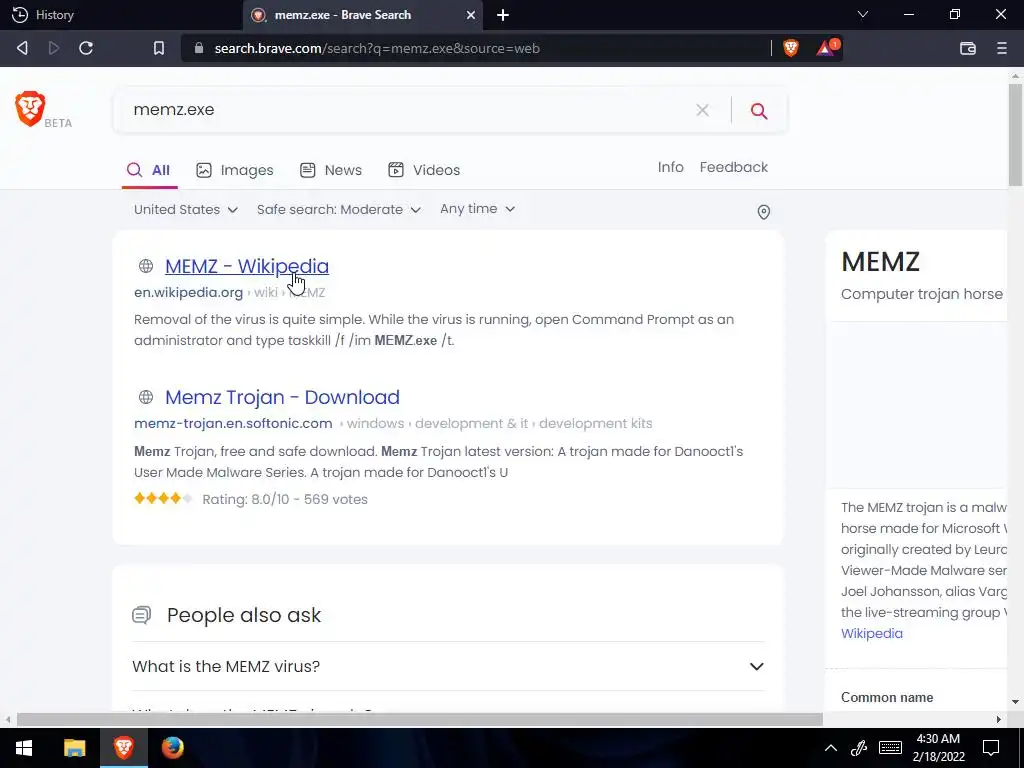Click the Common name label in infobox
Screen dimensions: 1024x768
point(887,697)
